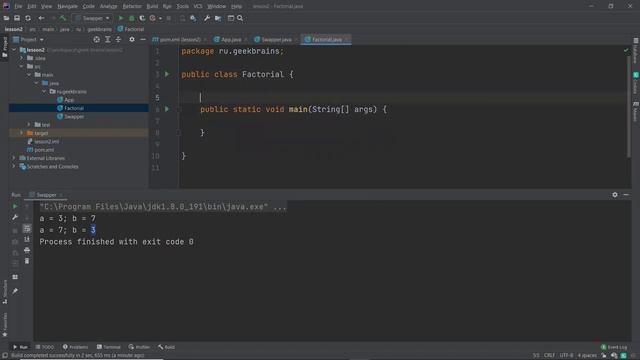The image size is (640, 360).
Task: Open the VCS menu
Action: click(198, 6)
